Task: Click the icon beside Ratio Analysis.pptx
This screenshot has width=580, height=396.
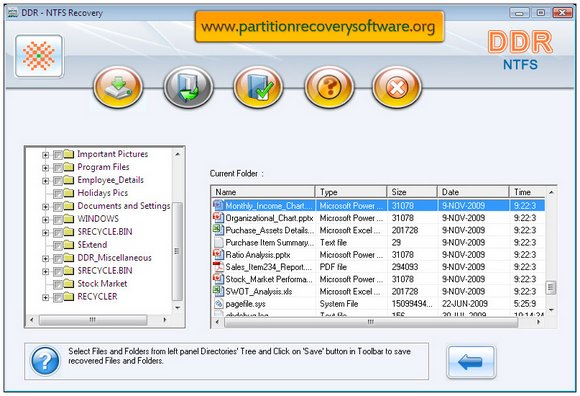Action: pyautogui.click(x=218, y=254)
